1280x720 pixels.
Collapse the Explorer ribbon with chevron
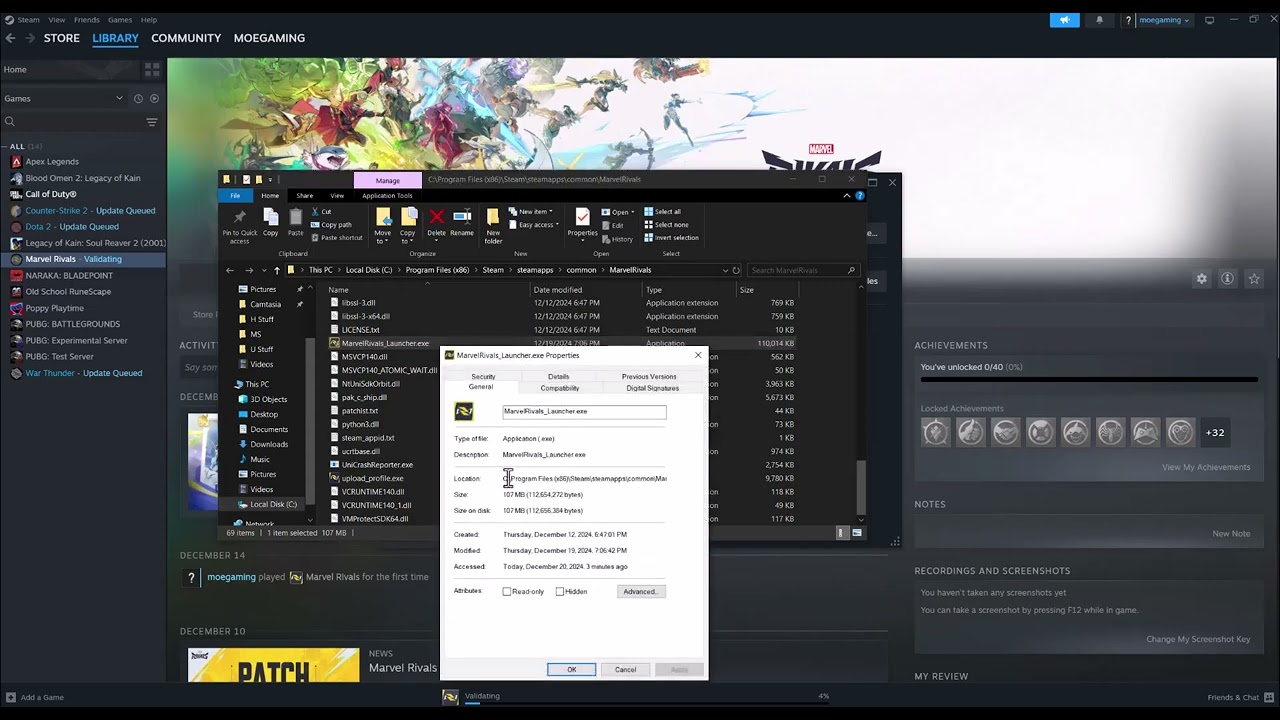click(847, 196)
